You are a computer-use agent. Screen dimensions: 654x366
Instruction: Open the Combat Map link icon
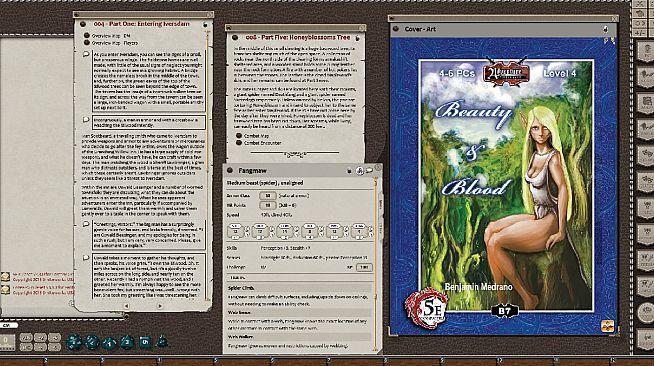(239, 136)
